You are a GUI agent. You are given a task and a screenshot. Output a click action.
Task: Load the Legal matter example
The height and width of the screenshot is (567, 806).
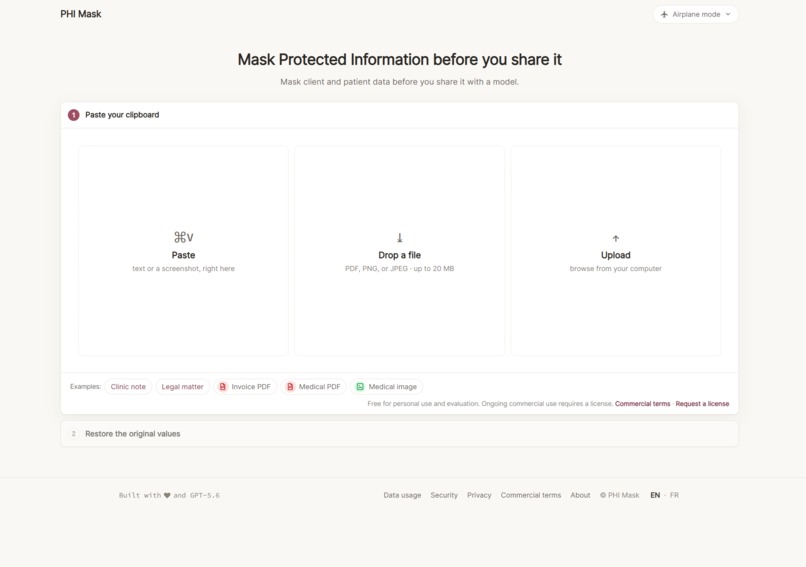[x=182, y=387]
